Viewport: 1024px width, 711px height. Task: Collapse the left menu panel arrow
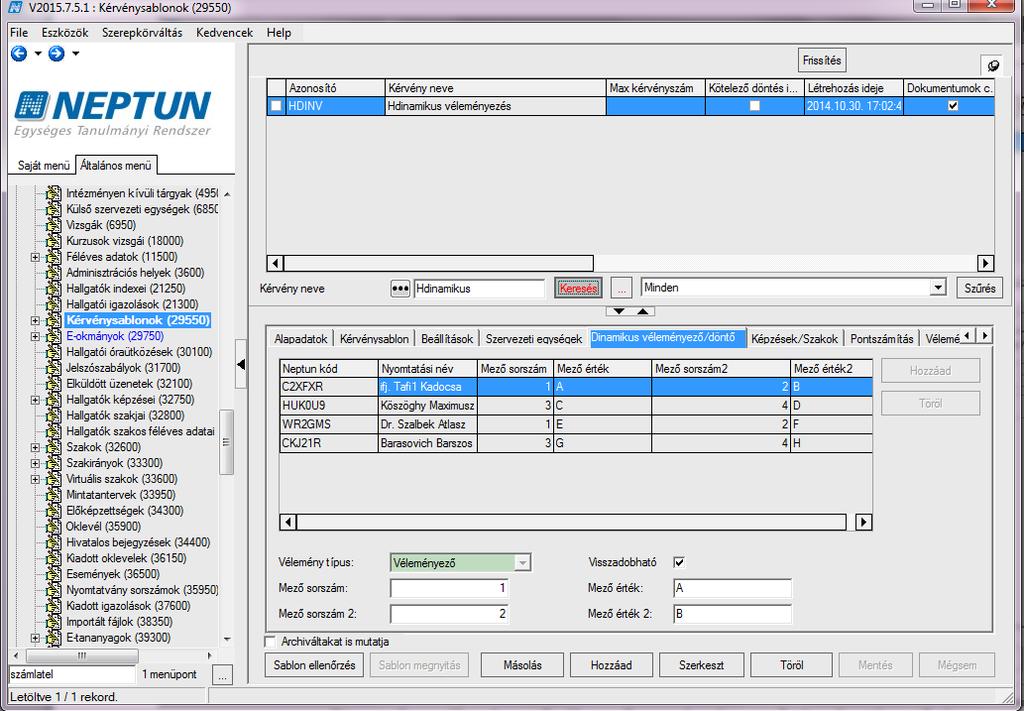tap(241, 364)
